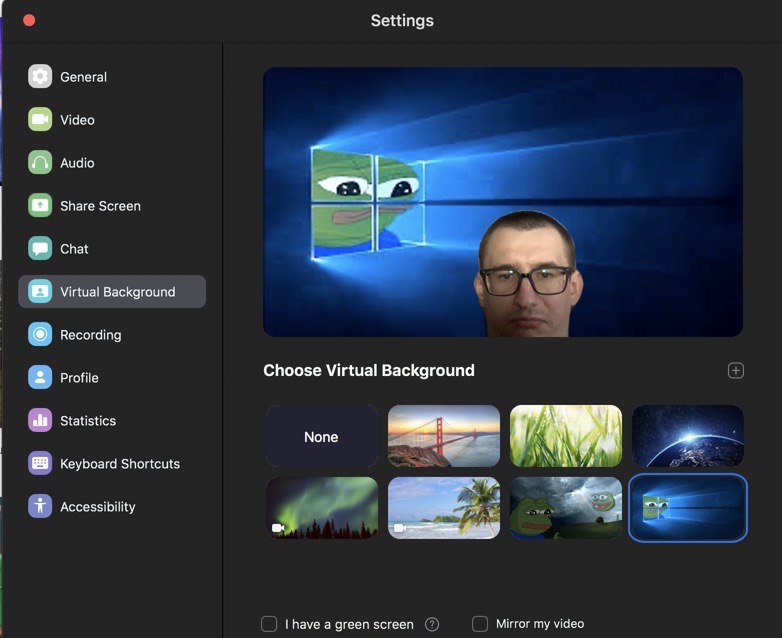Screen dimensions: 782x638
Task: Open the green screen help icon
Action: tap(432, 624)
